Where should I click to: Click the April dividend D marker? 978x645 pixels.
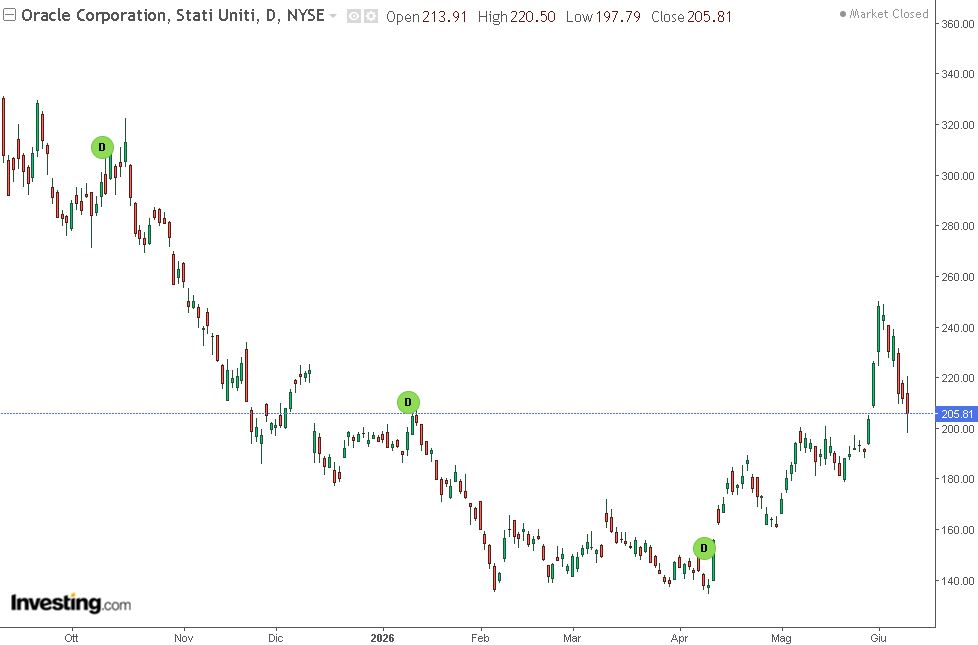(704, 548)
